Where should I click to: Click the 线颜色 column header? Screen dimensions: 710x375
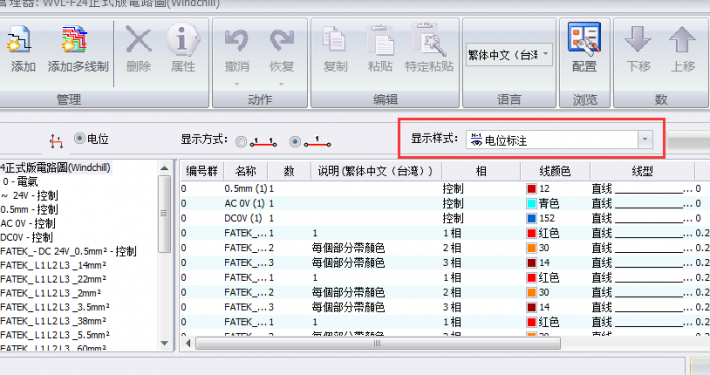(x=555, y=171)
